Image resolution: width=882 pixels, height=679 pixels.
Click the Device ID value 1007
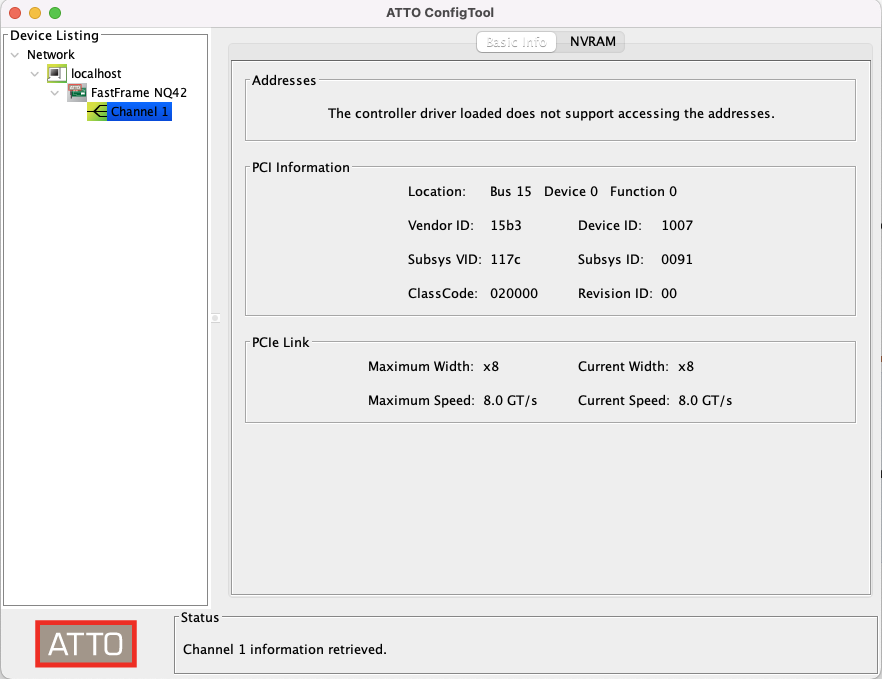tap(677, 226)
